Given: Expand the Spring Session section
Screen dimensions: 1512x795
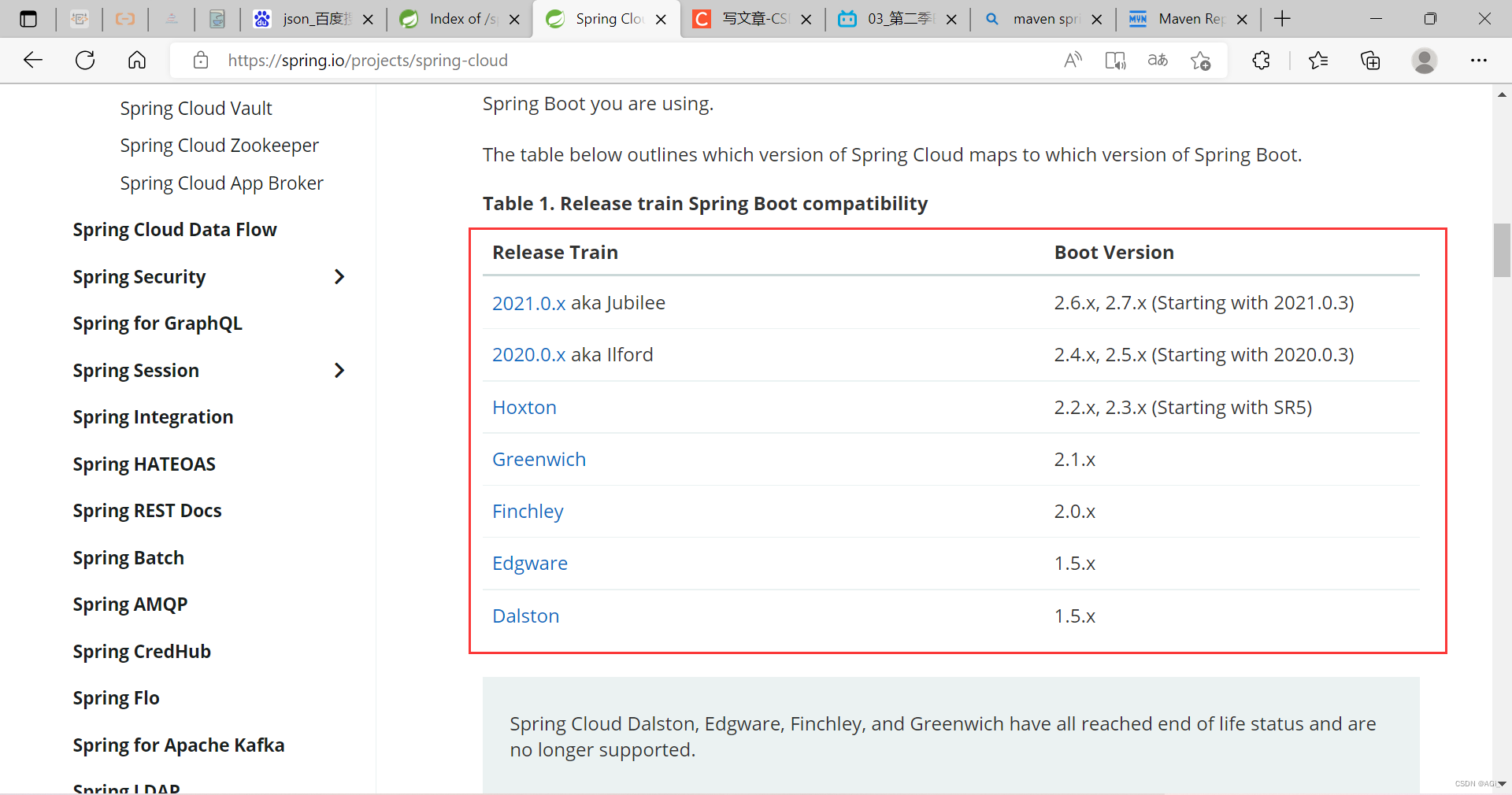Looking at the screenshot, I should (339, 370).
